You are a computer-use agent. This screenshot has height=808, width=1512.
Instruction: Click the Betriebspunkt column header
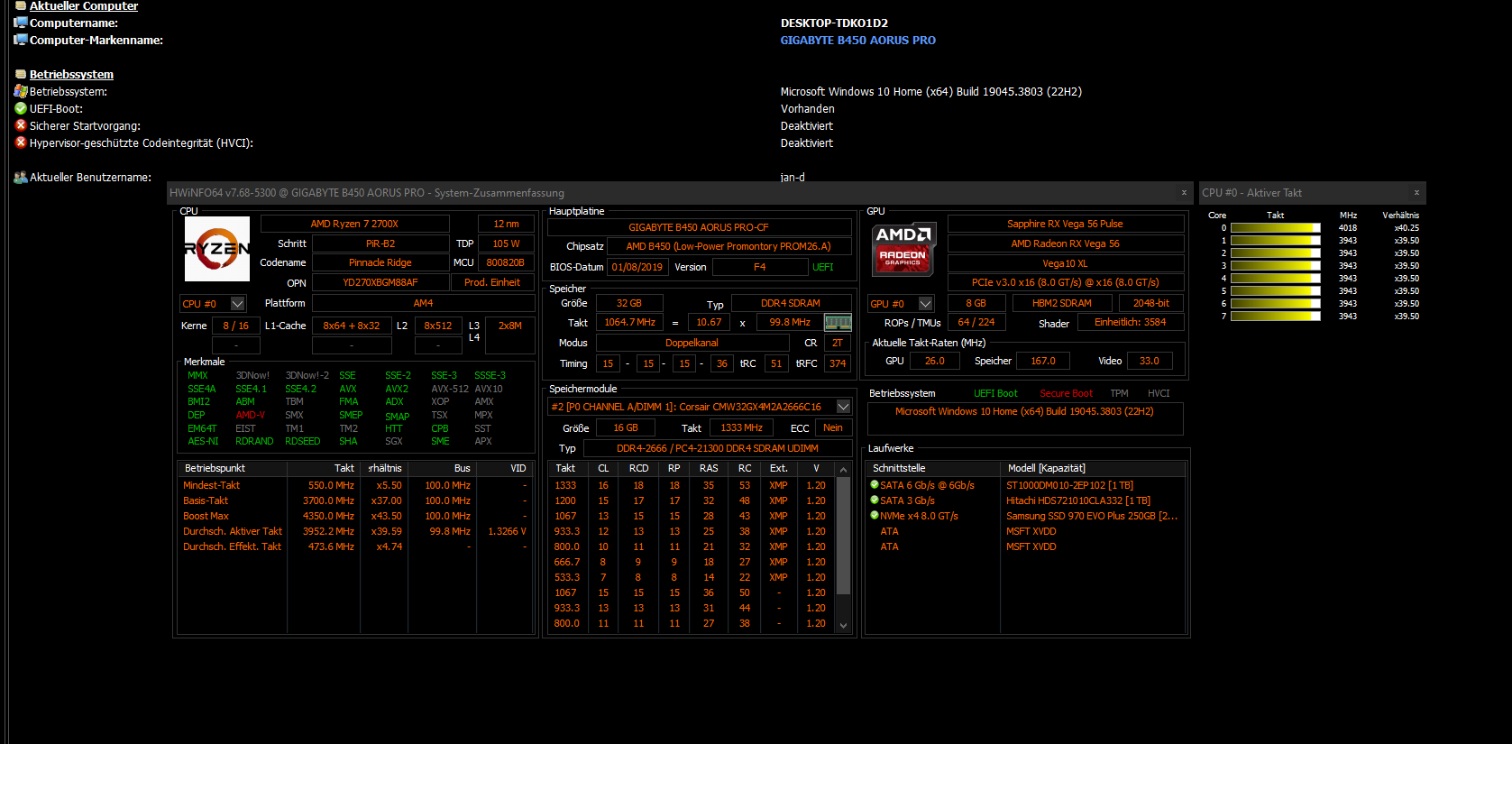[x=233, y=468]
